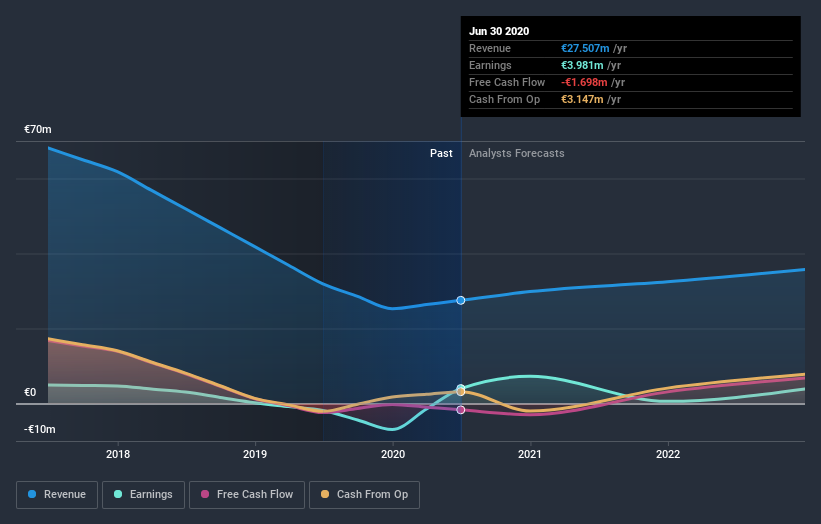
Task: Select the Free Cash Flow data point marker
Action: (461, 410)
